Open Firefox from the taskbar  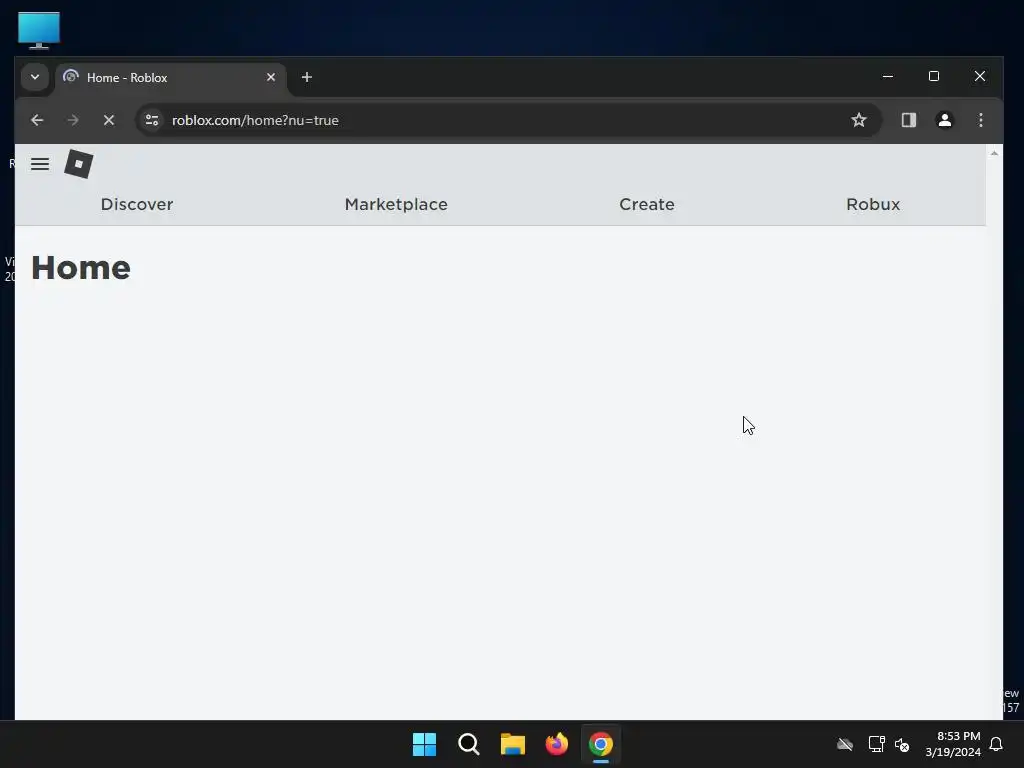(x=556, y=744)
